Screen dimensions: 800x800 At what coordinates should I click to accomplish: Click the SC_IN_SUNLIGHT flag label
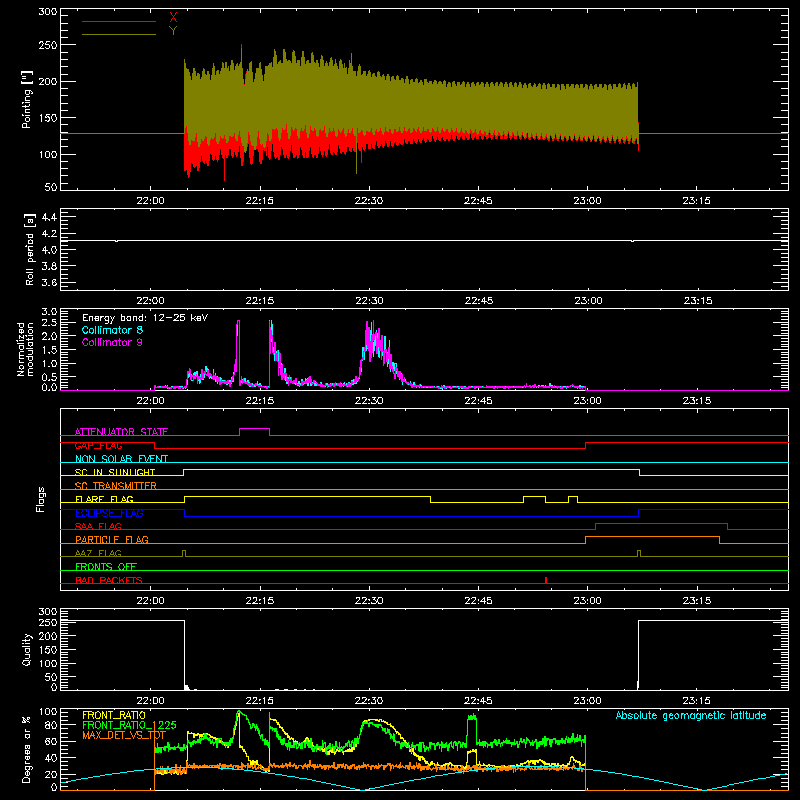115,472
